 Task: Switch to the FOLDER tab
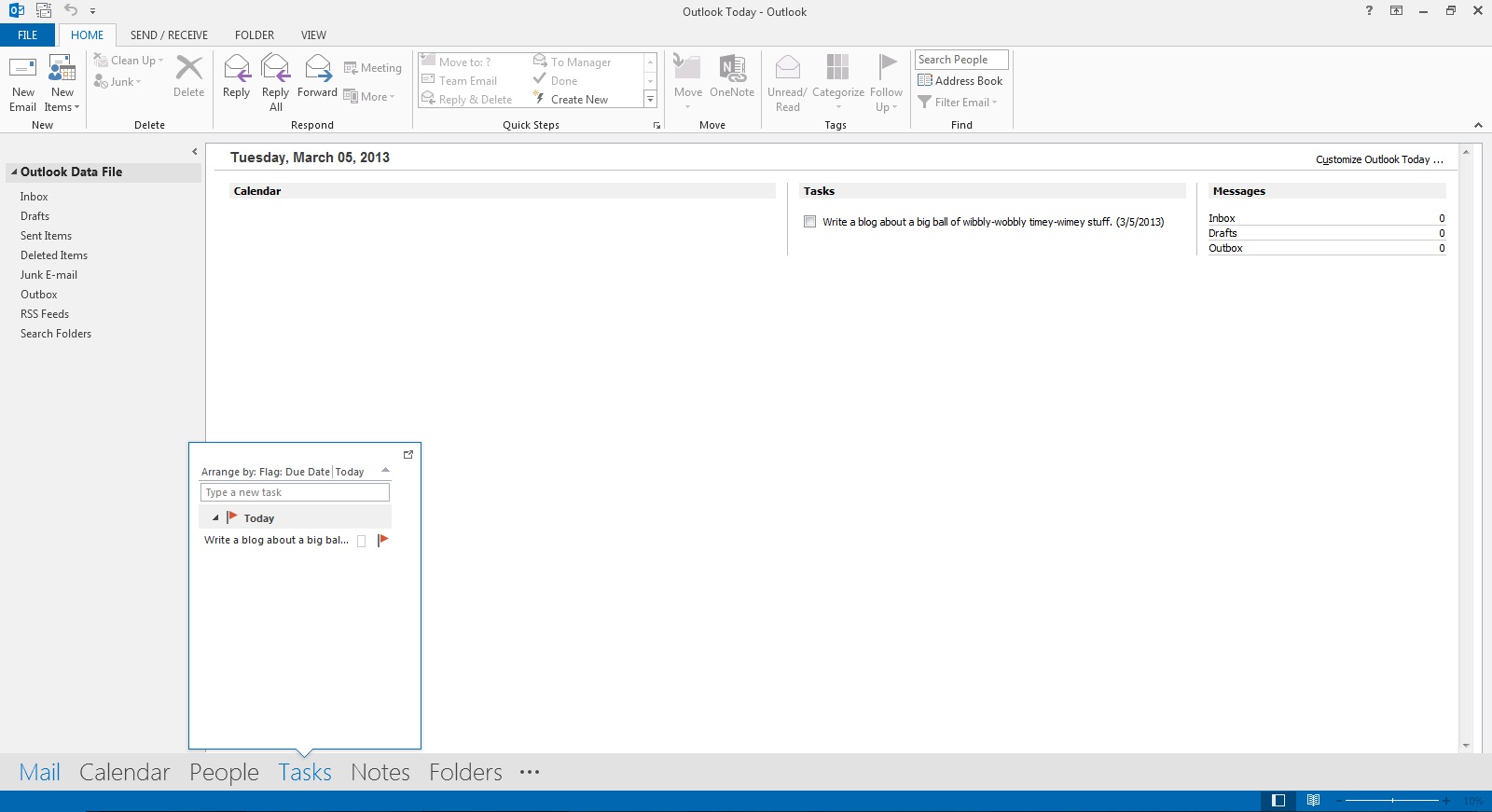point(255,35)
